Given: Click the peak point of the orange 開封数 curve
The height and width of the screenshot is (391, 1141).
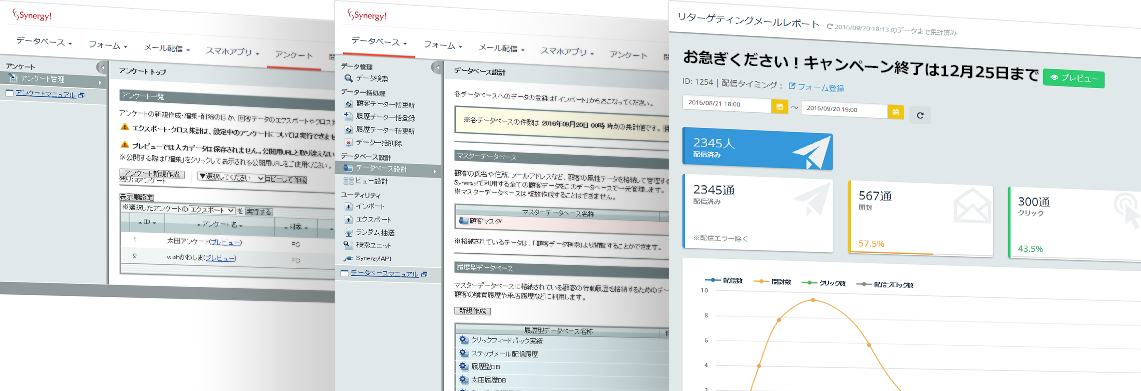Looking at the screenshot, I should [813, 300].
